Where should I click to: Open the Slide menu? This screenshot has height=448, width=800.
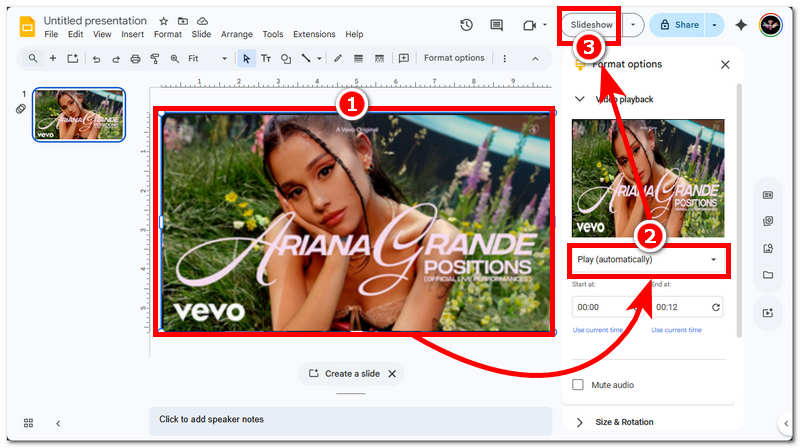(x=201, y=34)
